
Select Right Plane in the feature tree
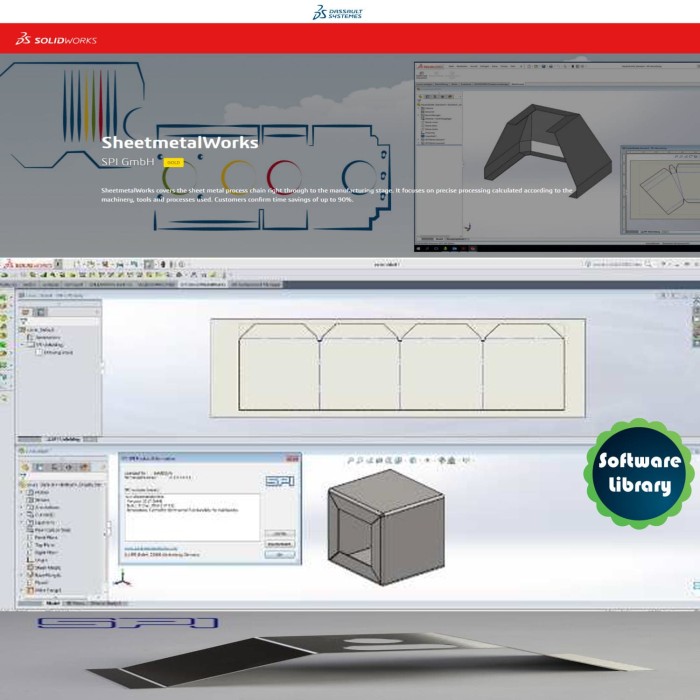pos(42,553)
